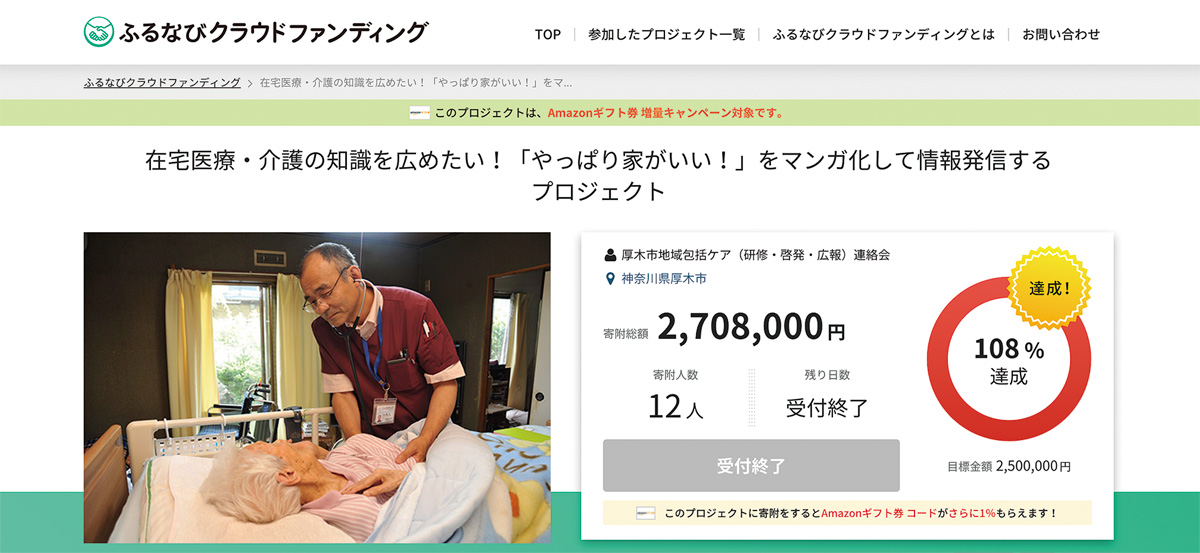1200x553 pixels.
Task: Open ふるなびクラウドファンディングとは page
Action: (x=884, y=34)
